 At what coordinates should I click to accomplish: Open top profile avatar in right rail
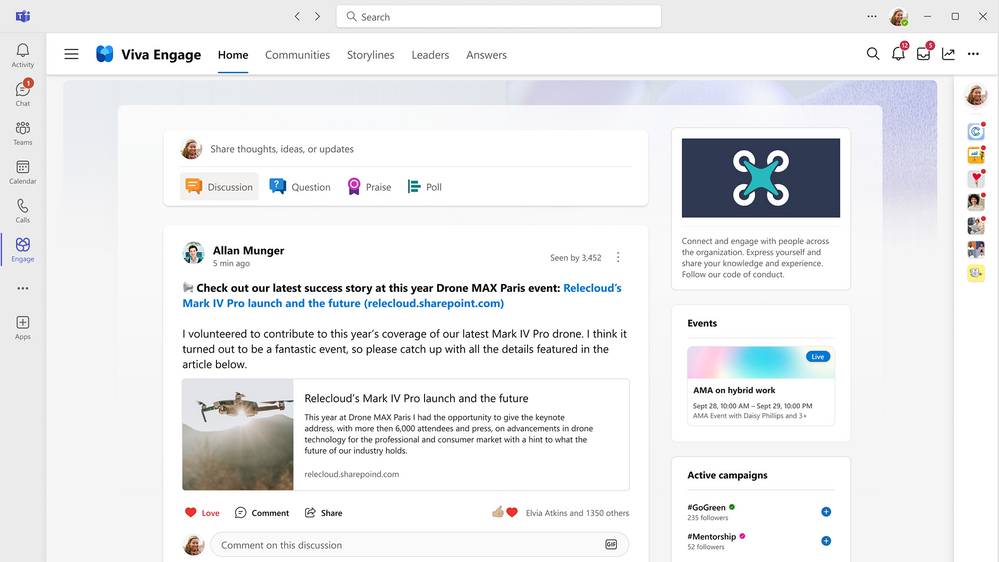pos(975,95)
